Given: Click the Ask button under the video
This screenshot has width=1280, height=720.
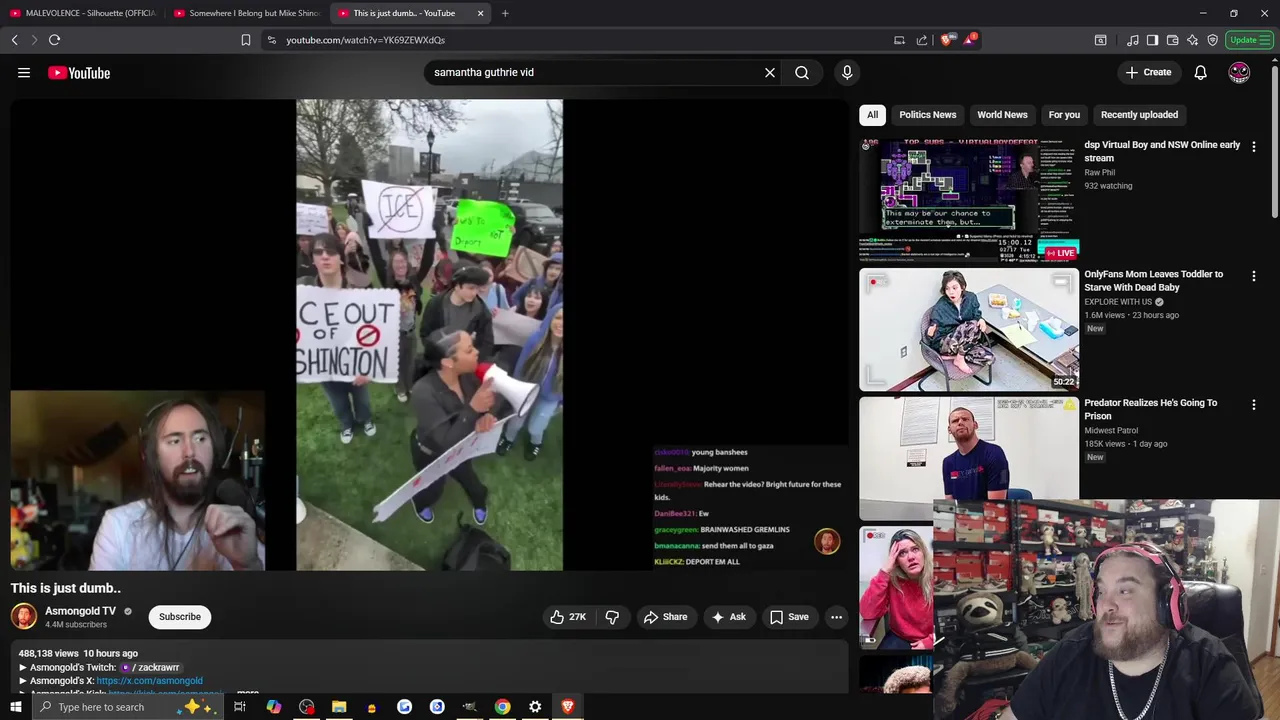Looking at the screenshot, I should click(728, 617).
